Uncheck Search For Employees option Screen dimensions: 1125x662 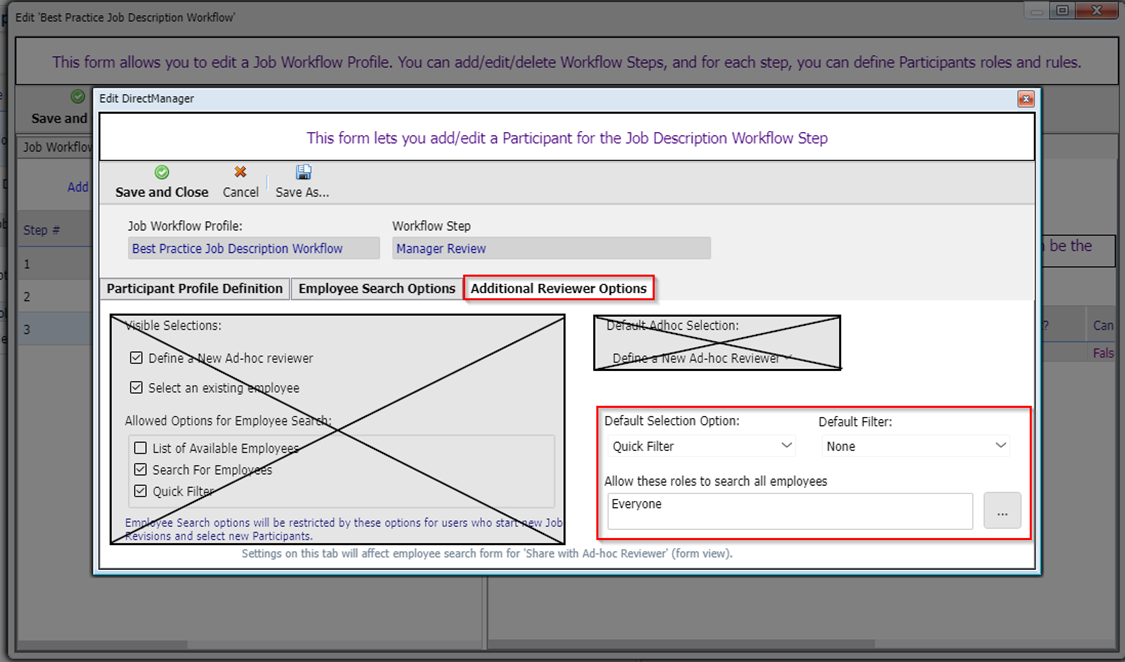point(141,470)
